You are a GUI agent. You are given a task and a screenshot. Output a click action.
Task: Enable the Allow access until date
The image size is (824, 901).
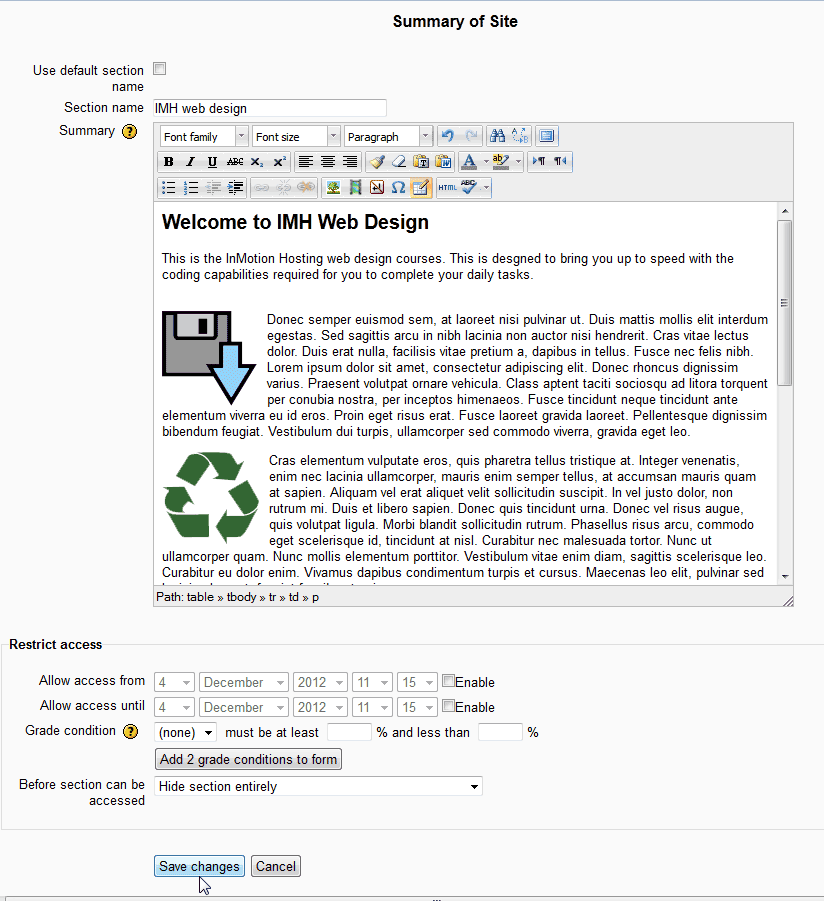click(449, 706)
